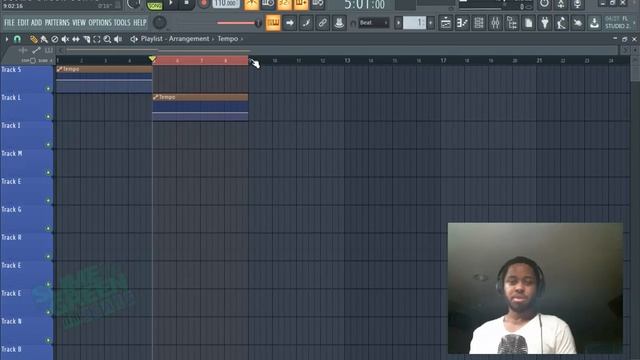Select the Draw pencil tool
The image size is (640, 360).
[33, 39]
